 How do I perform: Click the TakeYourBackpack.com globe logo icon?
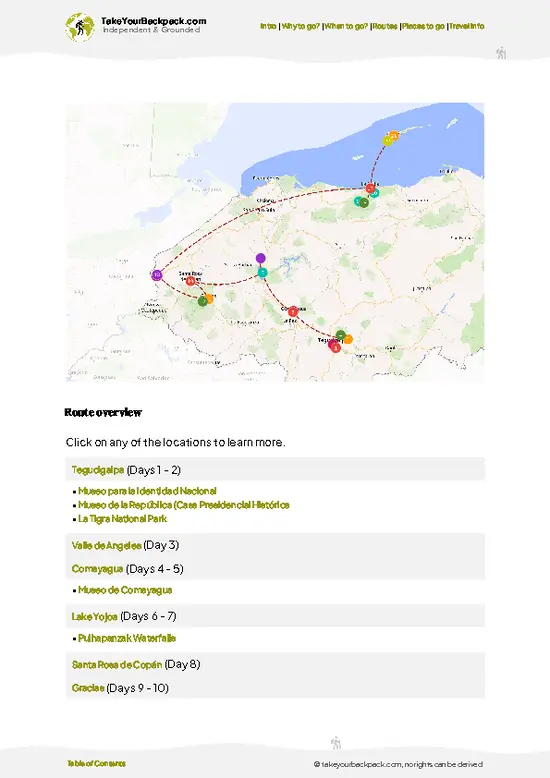[x=79, y=27]
